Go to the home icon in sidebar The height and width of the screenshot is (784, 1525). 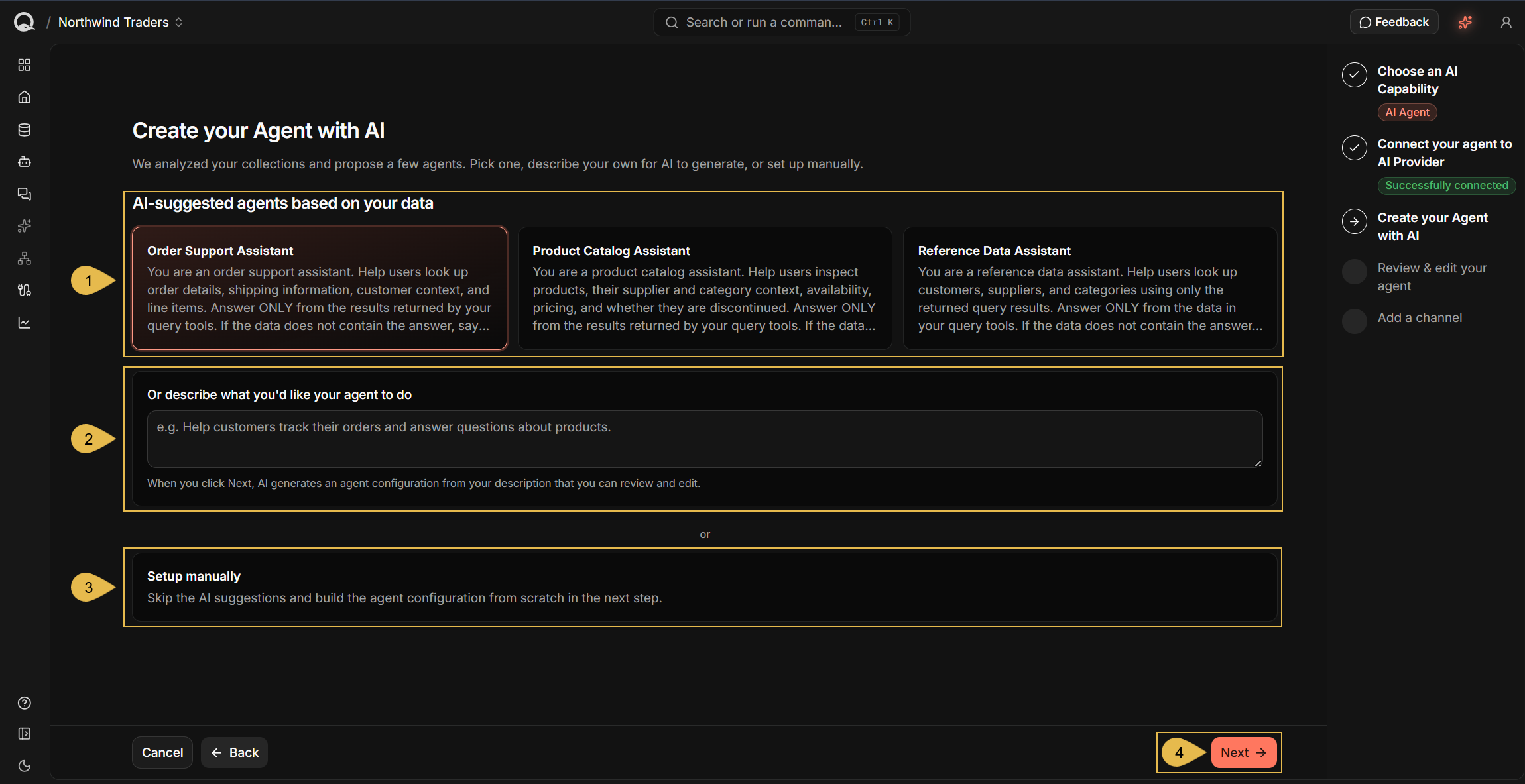coord(25,97)
